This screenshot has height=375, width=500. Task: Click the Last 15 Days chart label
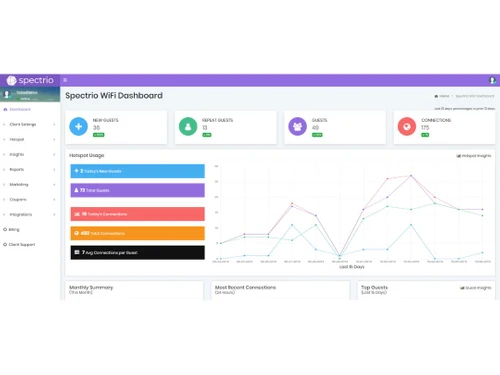(352, 267)
